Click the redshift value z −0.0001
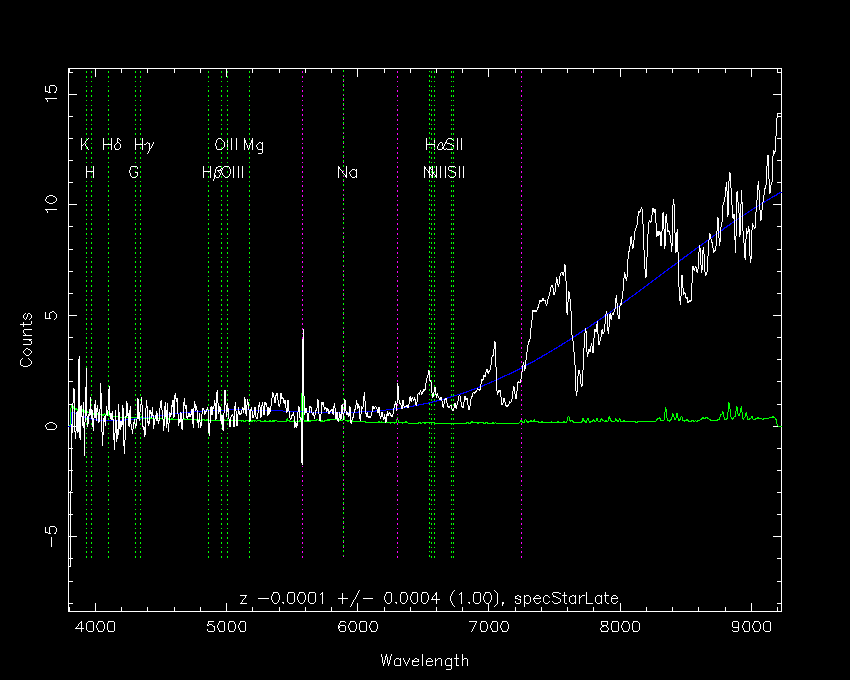The height and width of the screenshot is (680, 850). (x=282, y=599)
